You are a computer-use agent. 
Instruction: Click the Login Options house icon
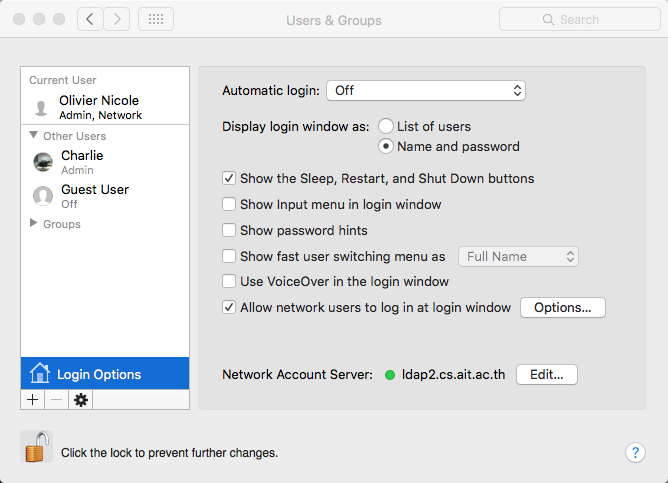(x=40, y=374)
